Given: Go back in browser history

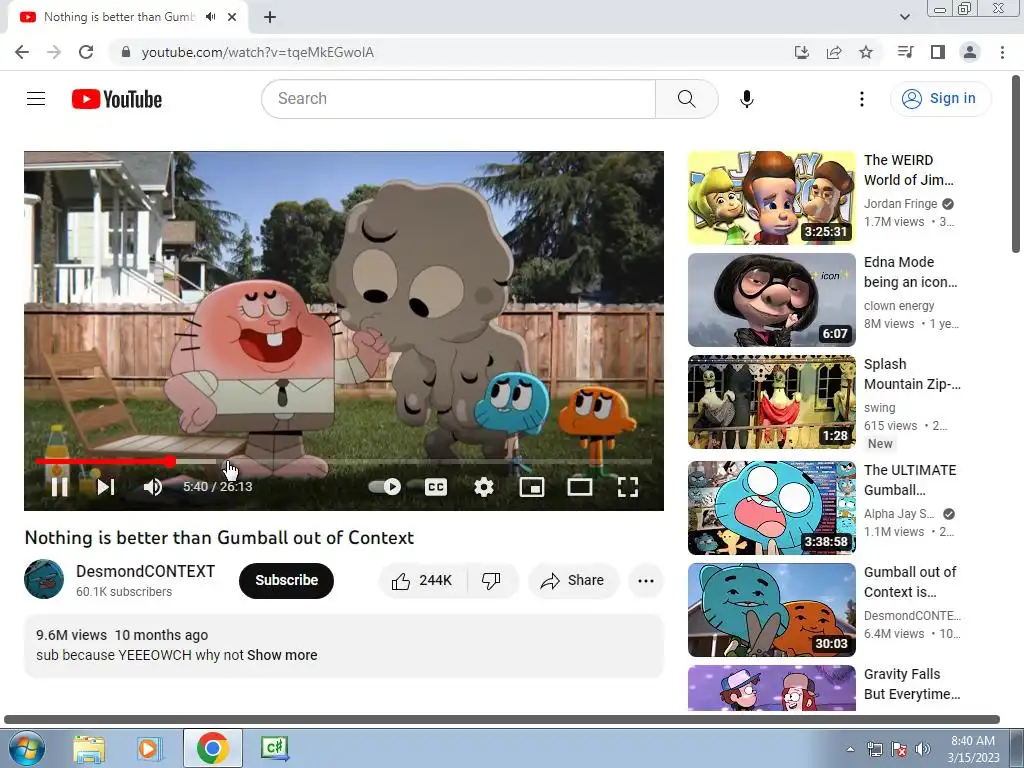Looking at the screenshot, I should coord(22,52).
